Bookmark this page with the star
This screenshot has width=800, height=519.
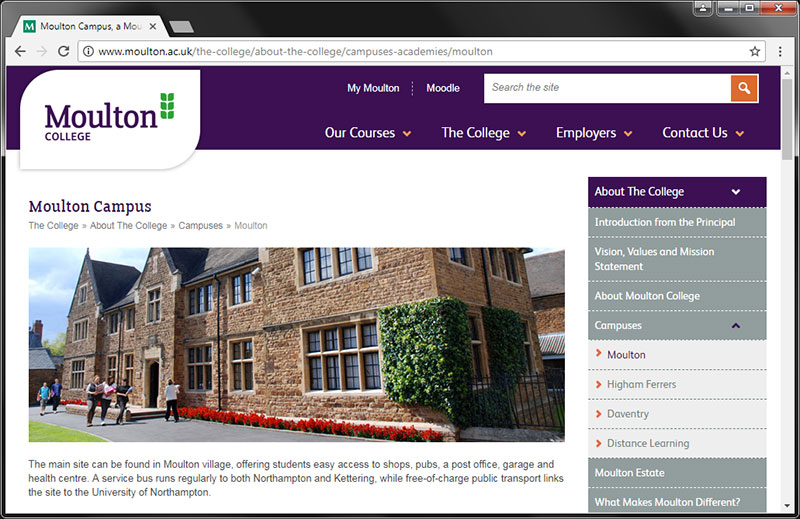pyautogui.click(x=755, y=51)
